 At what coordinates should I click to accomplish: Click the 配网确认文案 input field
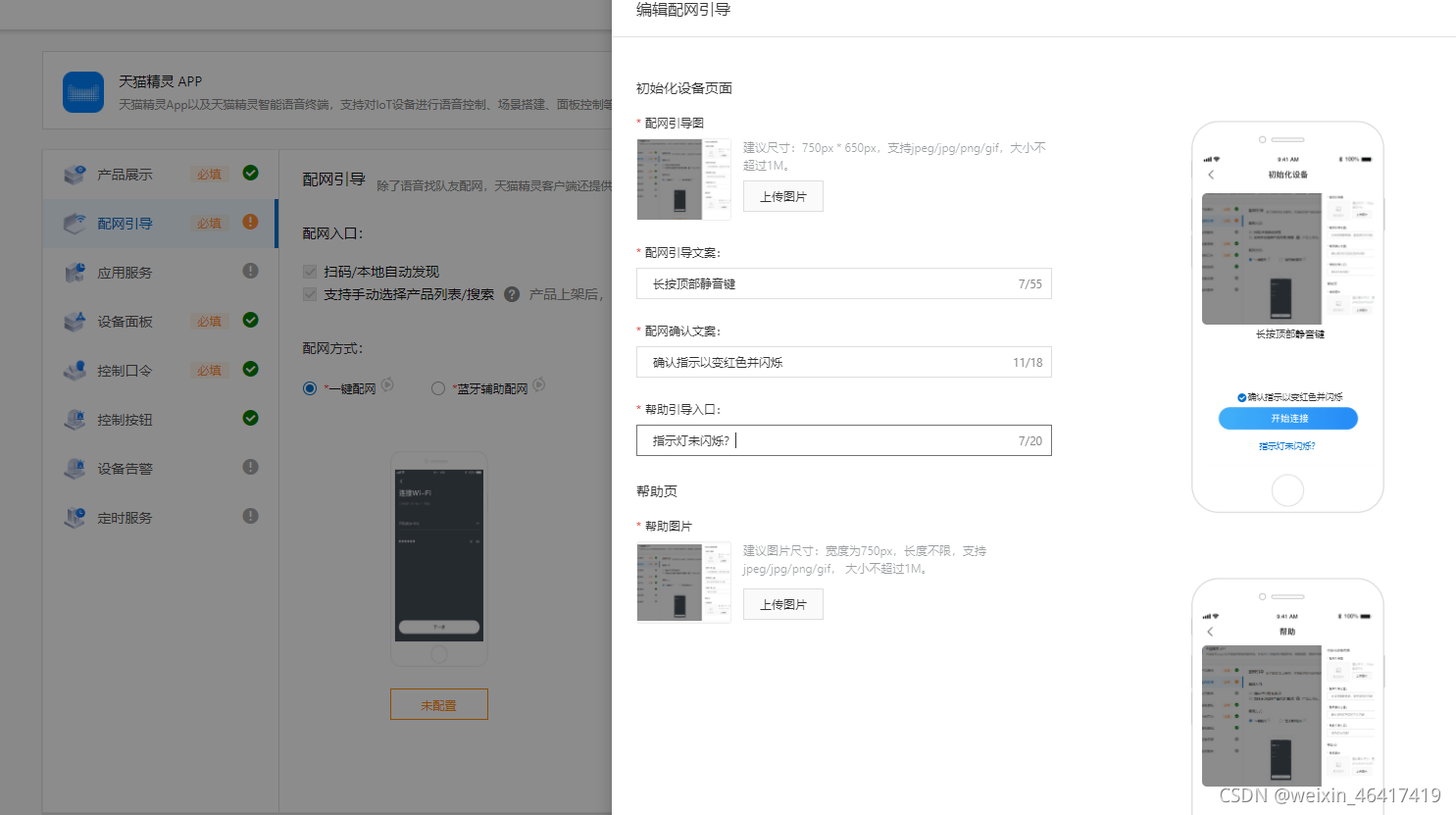(x=844, y=362)
